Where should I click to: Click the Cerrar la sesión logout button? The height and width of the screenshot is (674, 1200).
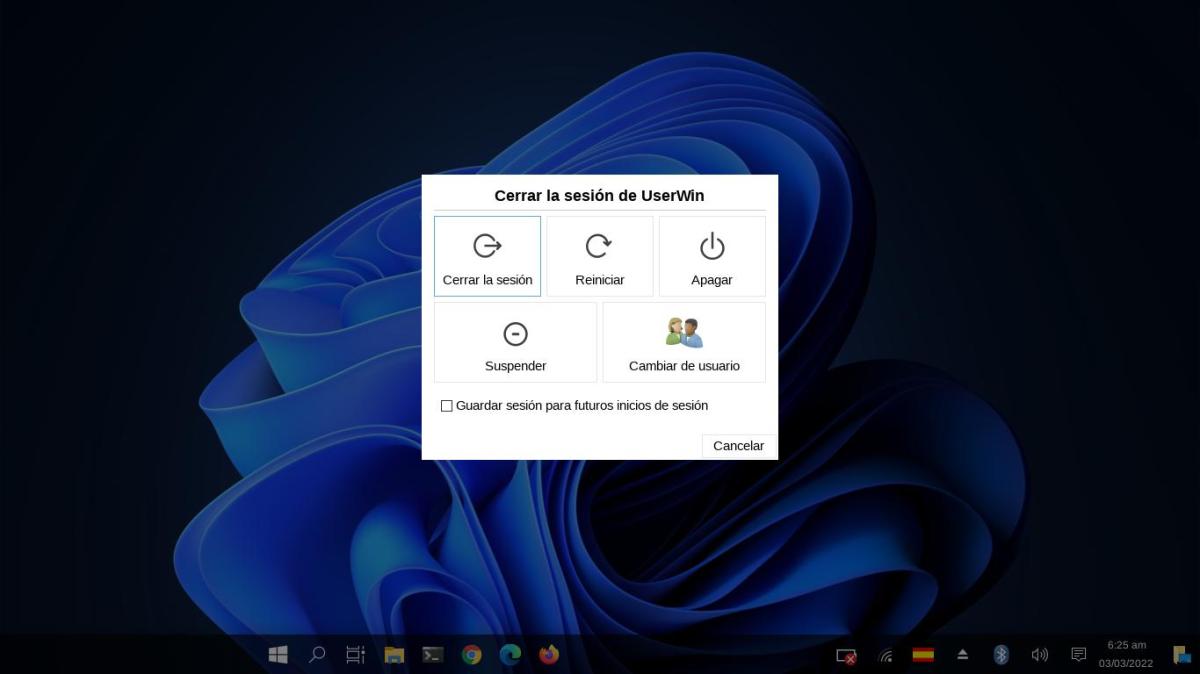point(487,256)
